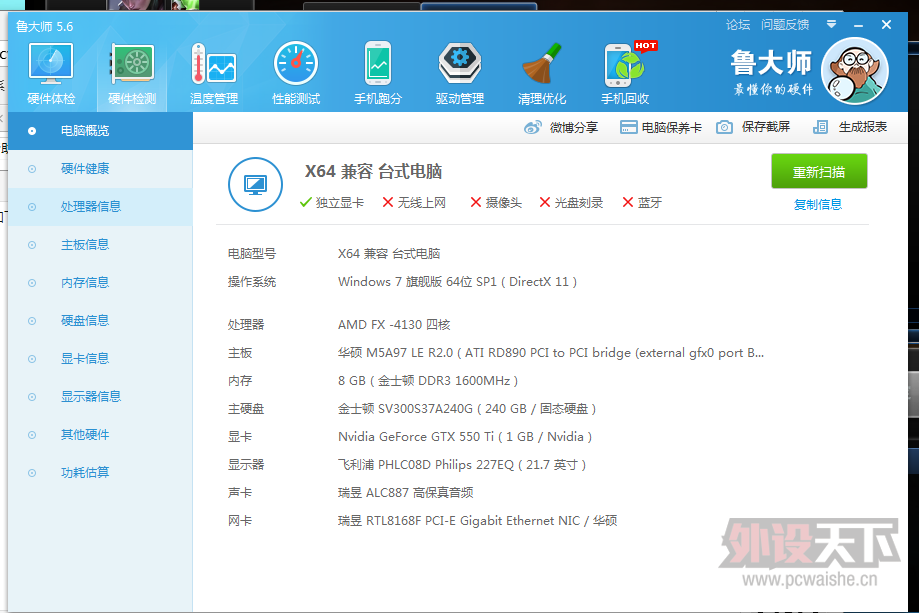
Task: Click the 主硬盘 row label
Action: click(246, 409)
